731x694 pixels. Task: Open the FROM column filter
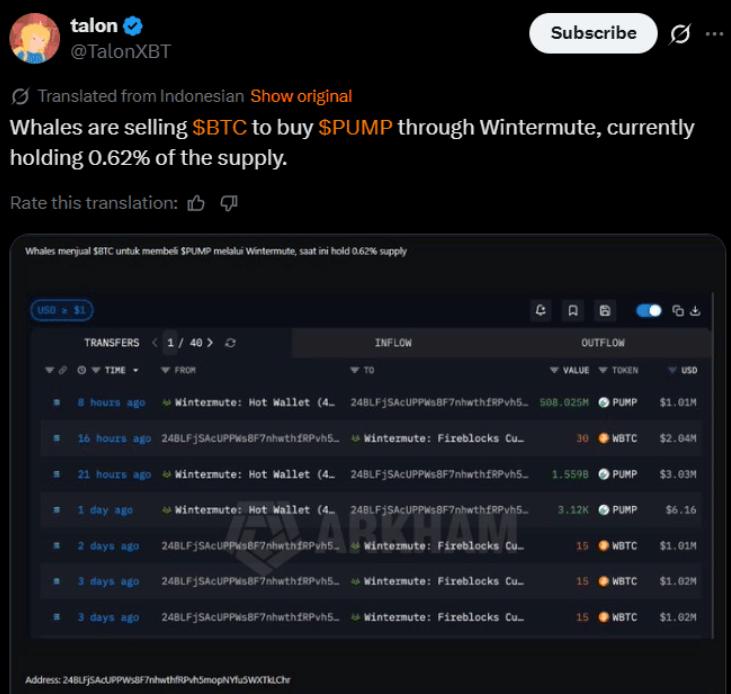coord(165,370)
